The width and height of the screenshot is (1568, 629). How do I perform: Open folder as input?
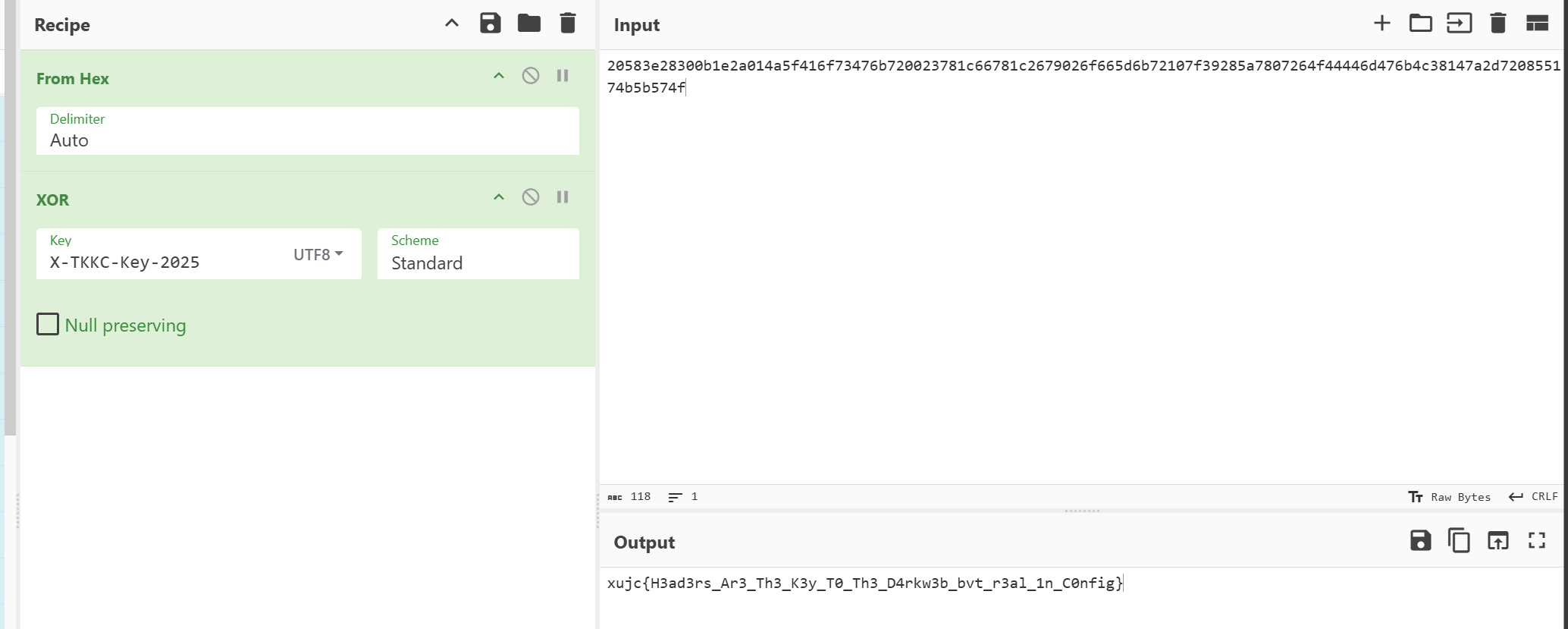1420,24
